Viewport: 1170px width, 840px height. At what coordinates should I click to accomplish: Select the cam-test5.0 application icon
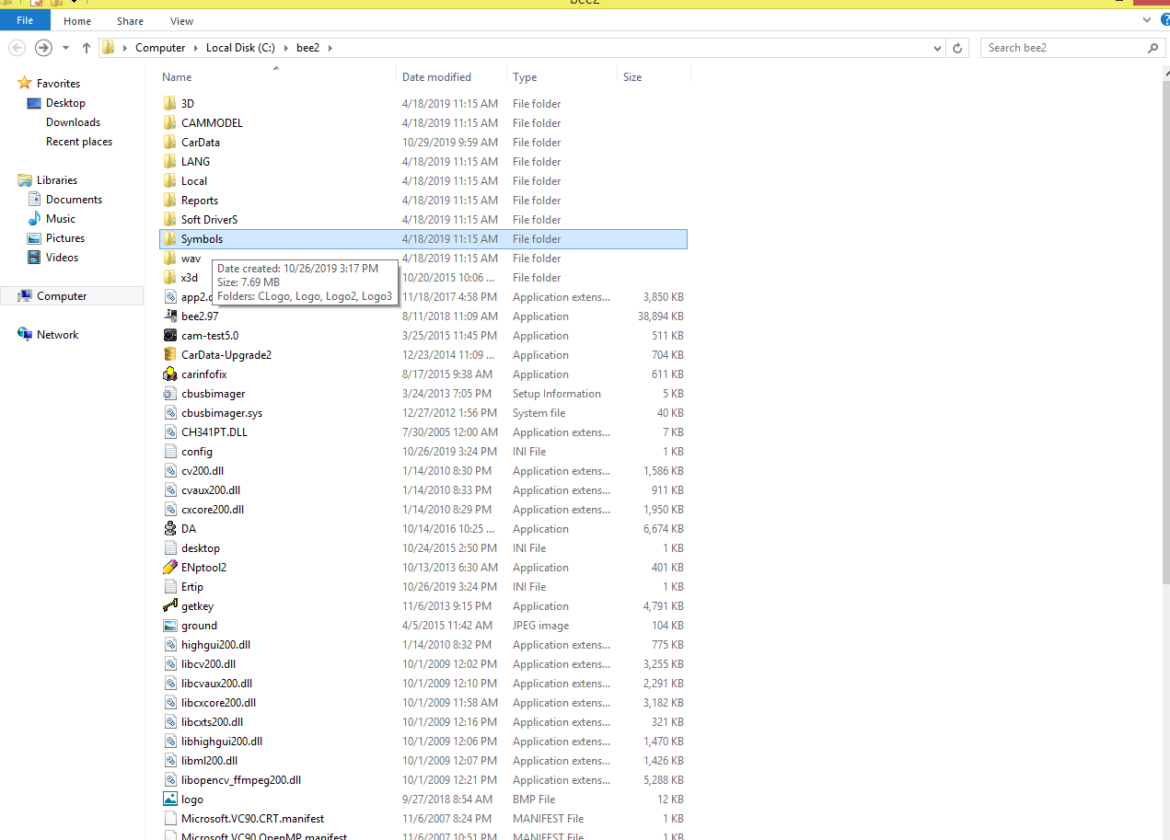(x=171, y=336)
